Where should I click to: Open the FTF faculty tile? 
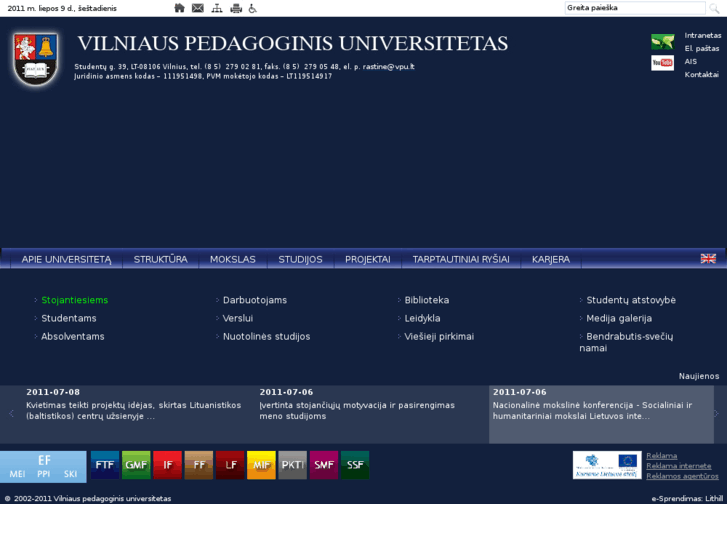click(105, 465)
